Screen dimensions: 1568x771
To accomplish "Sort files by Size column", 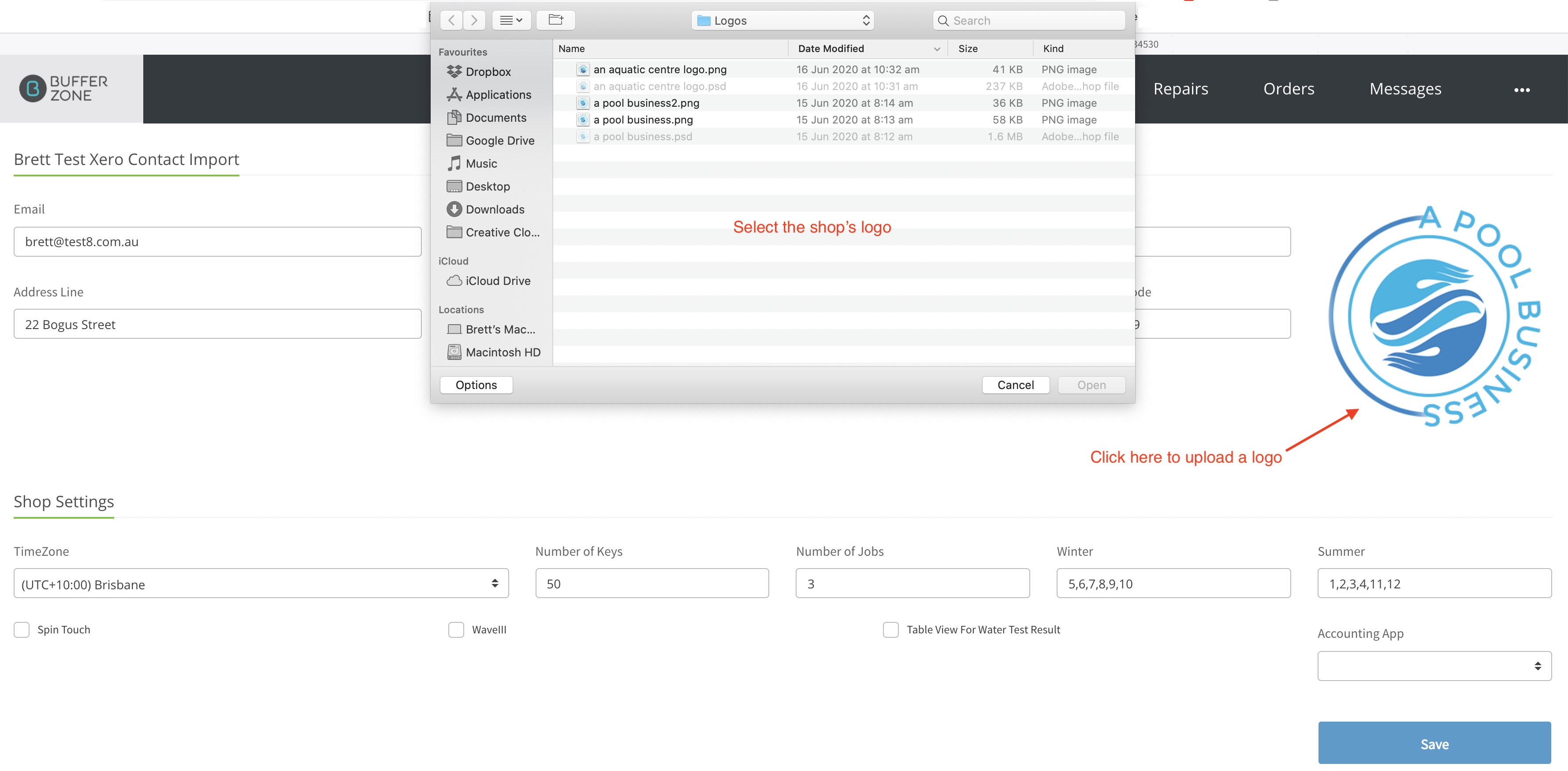I will (991, 49).
